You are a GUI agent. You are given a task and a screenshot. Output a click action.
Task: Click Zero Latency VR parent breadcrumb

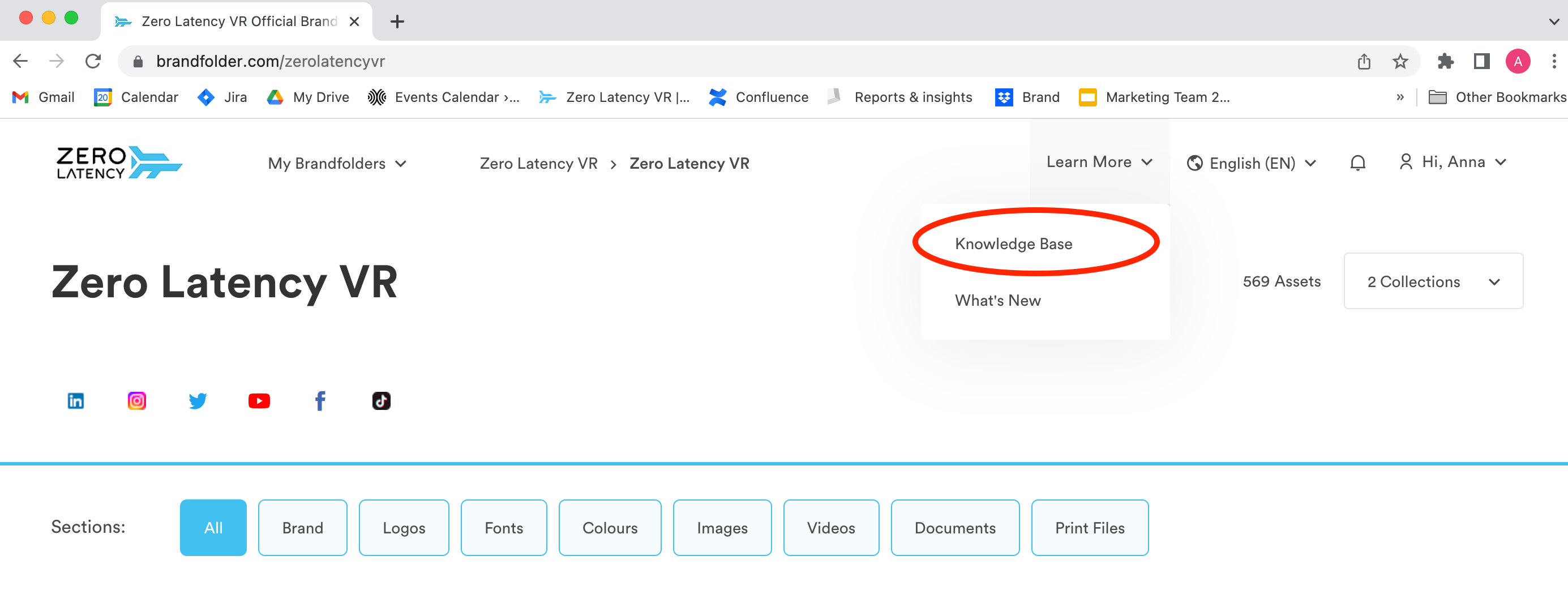pos(538,163)
